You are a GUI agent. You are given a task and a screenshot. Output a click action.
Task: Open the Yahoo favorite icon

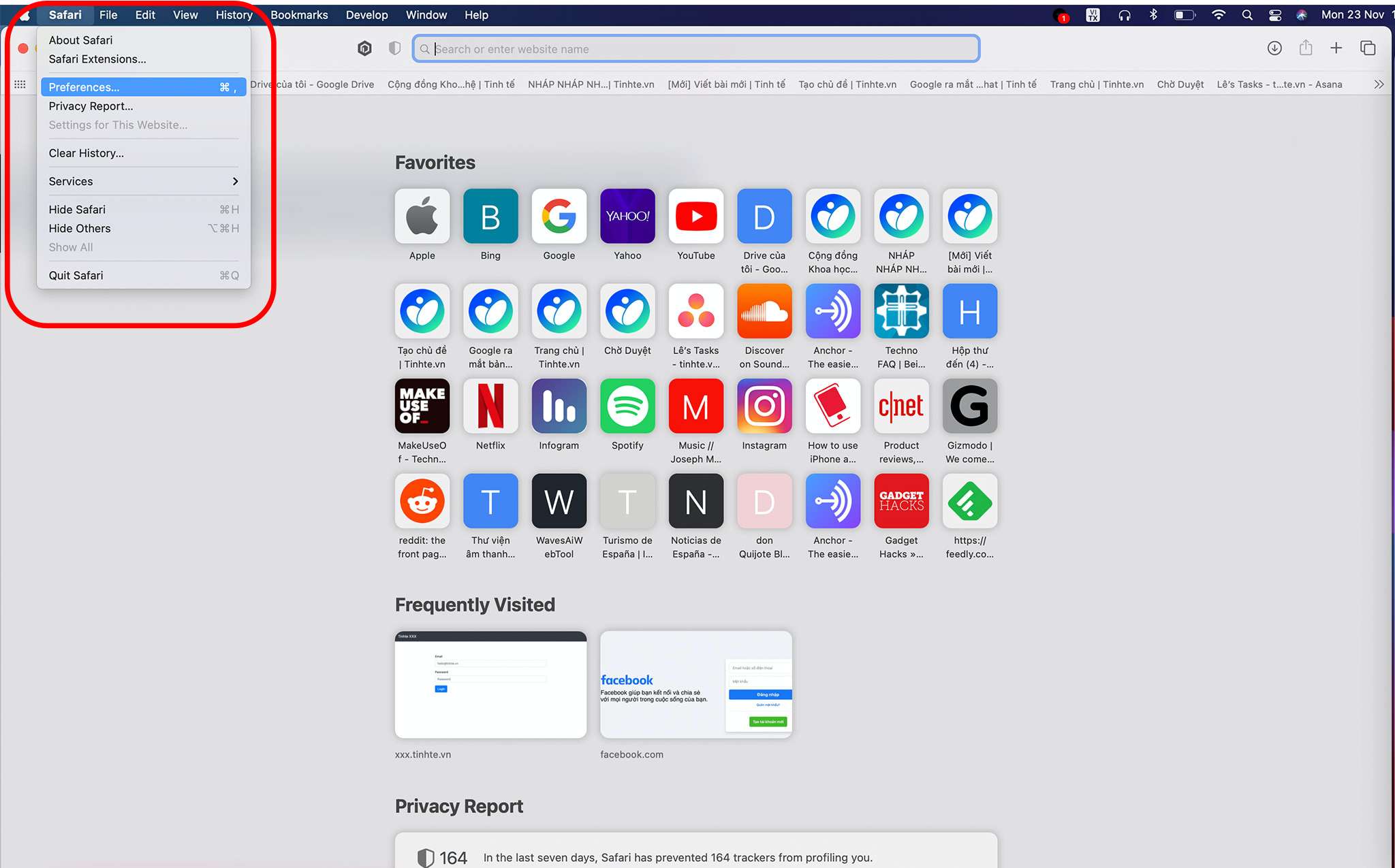point(627,216)
